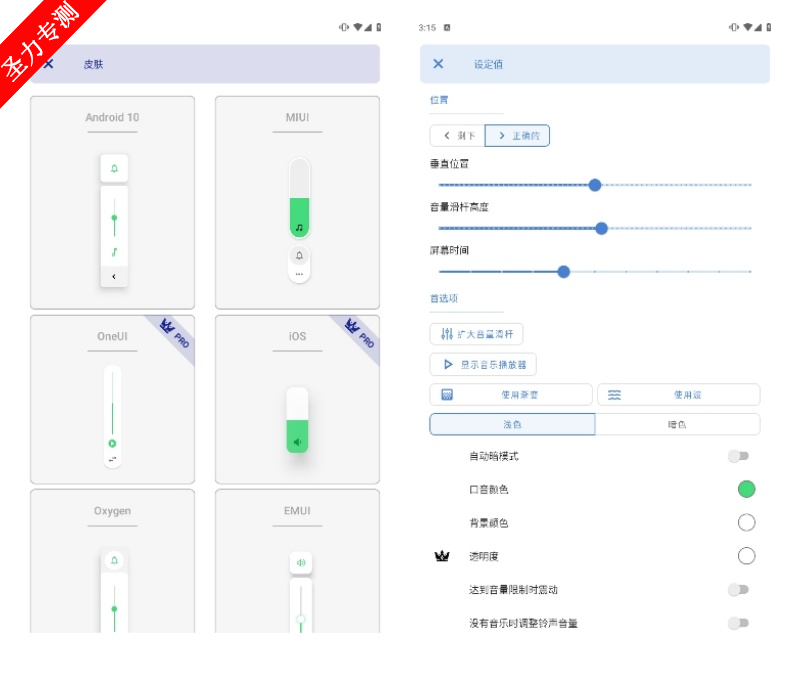Pick the Oxygen skin card

pos(112,561)
